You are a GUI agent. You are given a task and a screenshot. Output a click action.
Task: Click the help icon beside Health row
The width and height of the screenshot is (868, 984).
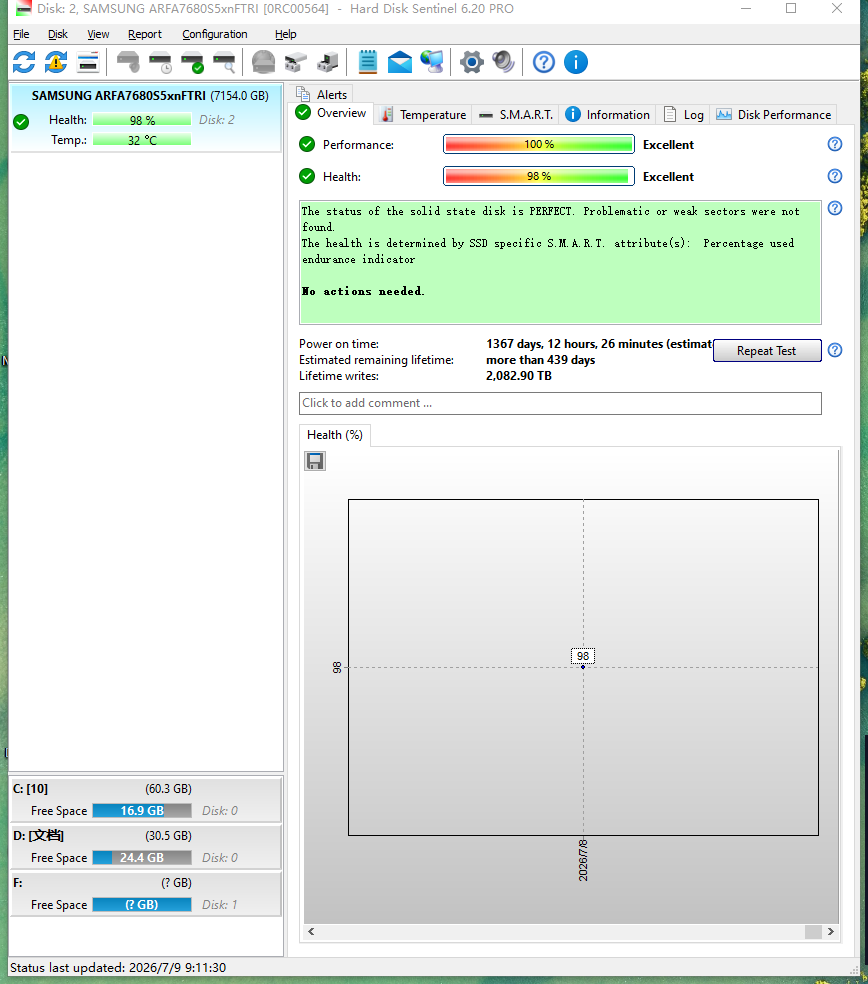(x=835, y=176)
